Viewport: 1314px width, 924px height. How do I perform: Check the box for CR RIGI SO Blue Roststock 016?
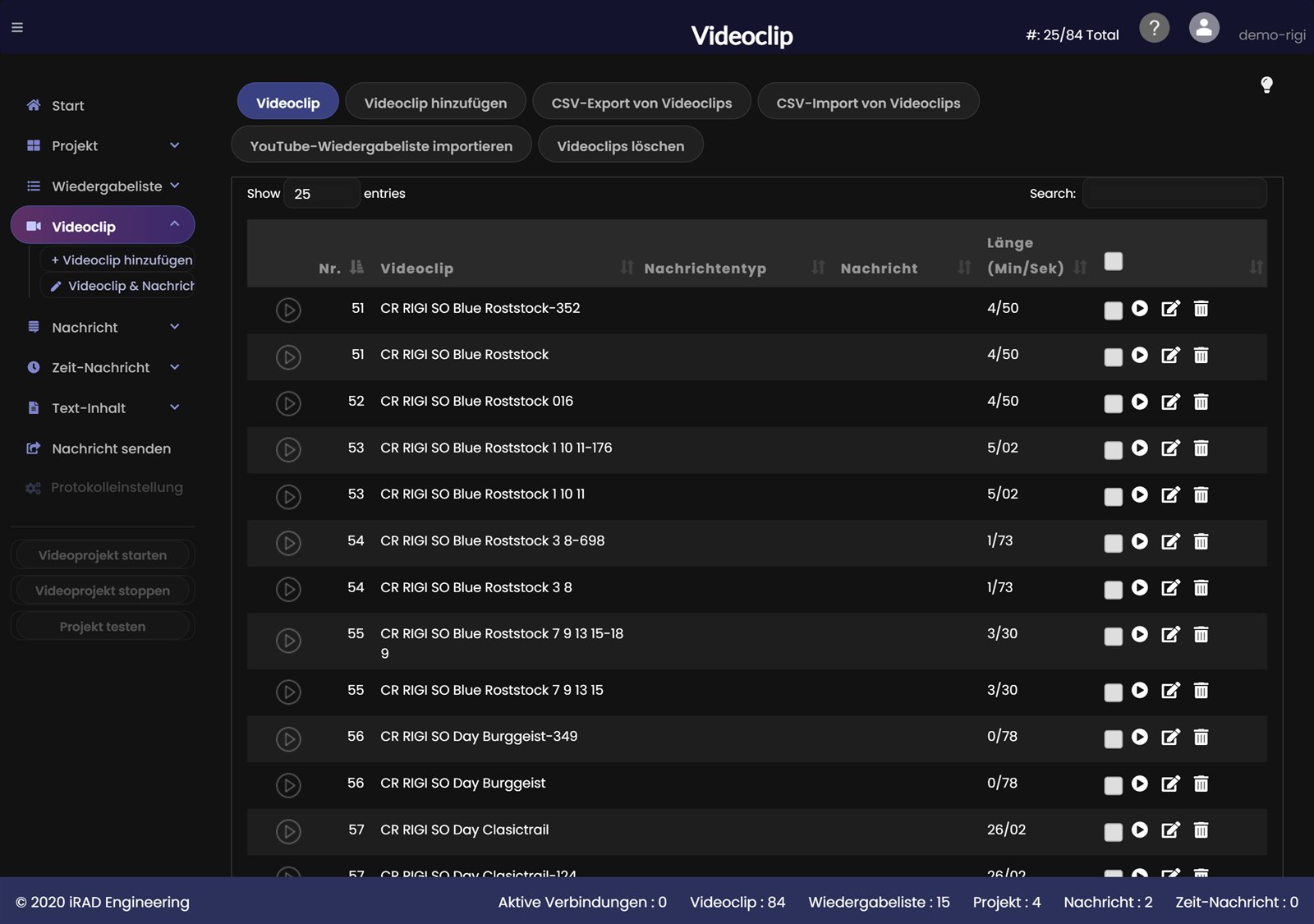pos(1114,403)
